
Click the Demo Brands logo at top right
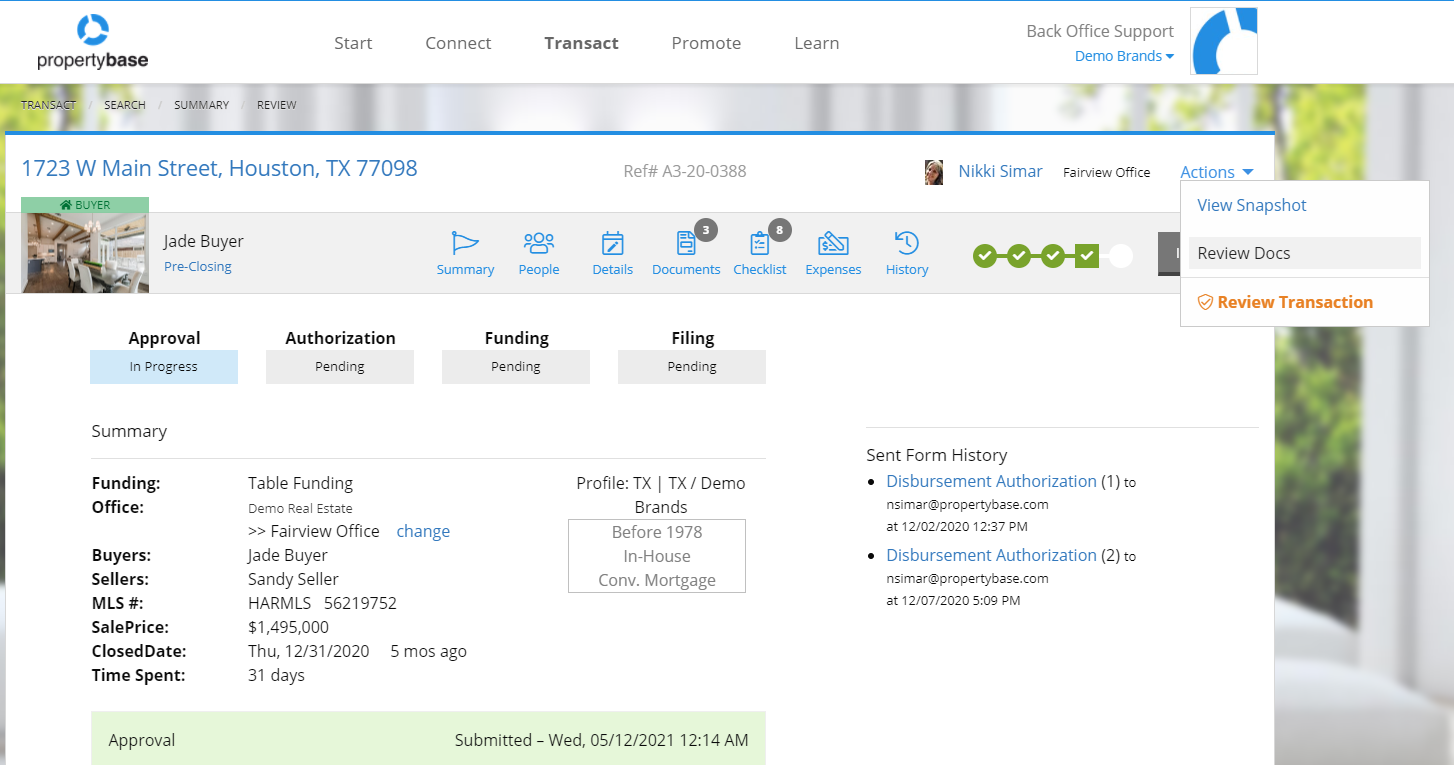pyautogui.click(x=1224, y=40)
